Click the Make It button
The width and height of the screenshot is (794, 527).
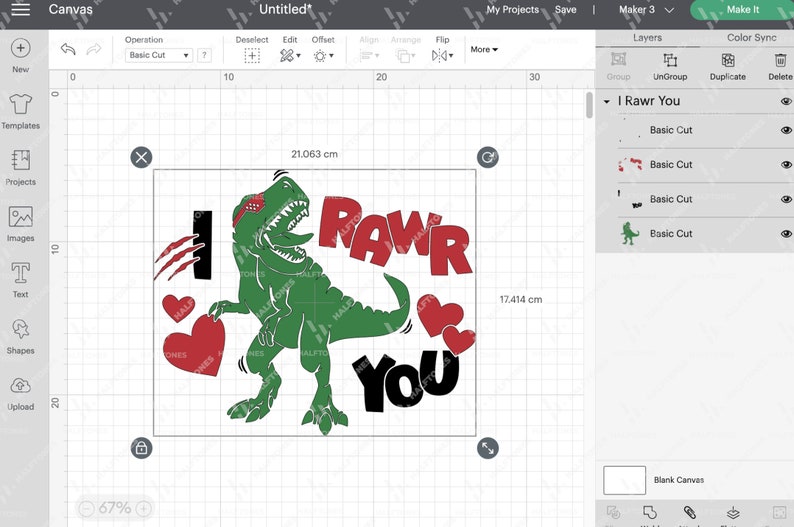point(742,10)
